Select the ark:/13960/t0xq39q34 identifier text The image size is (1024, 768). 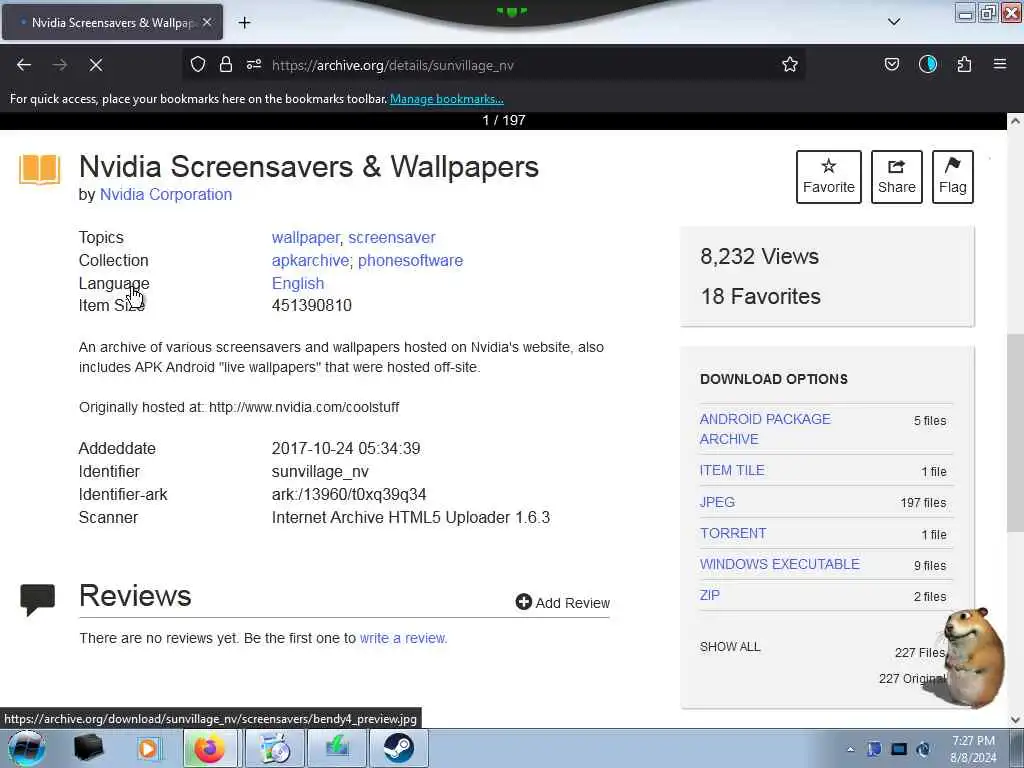coord(349,494)
